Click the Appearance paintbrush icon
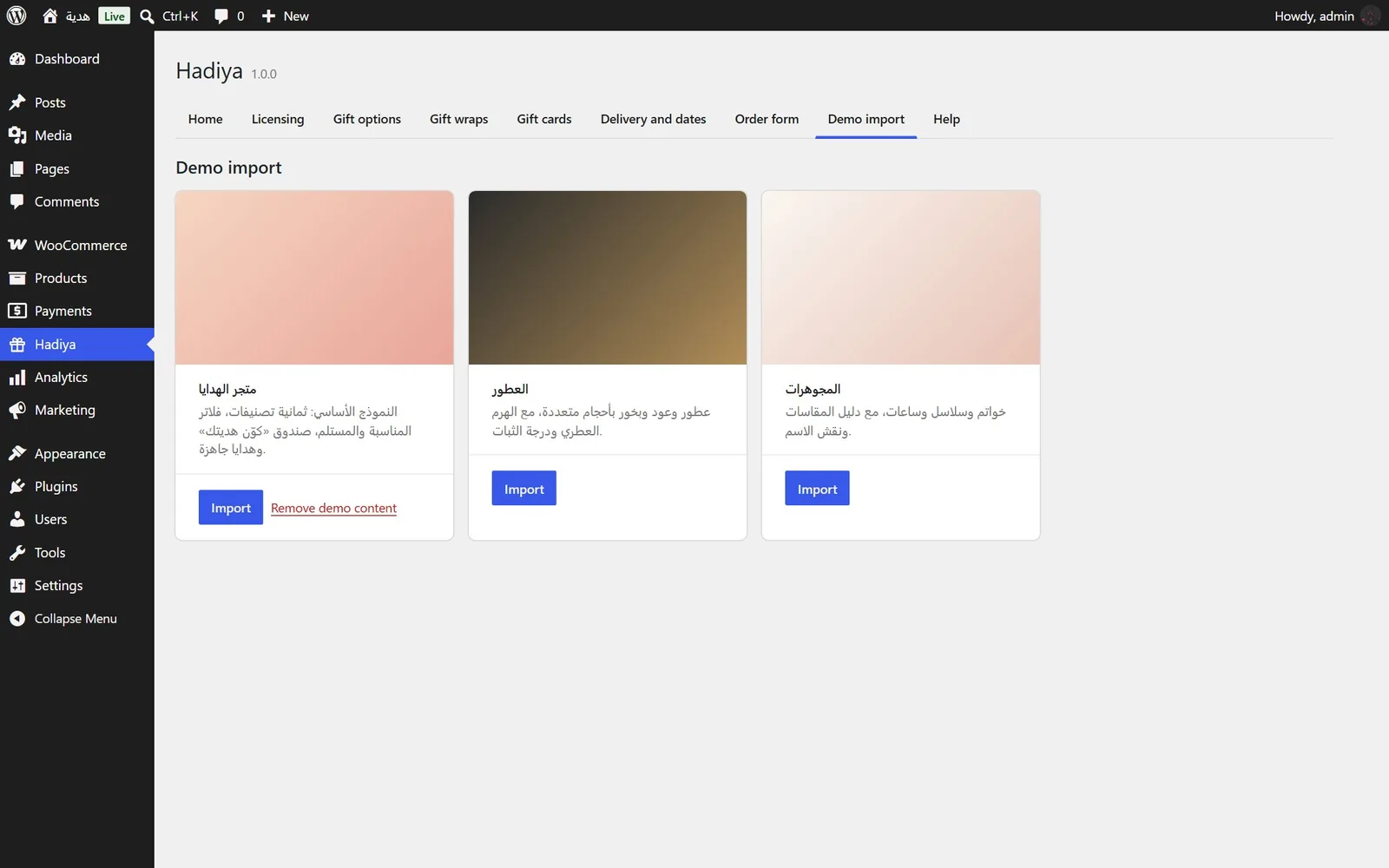The width and height of the screenshot is (1389, 868). pos(17,453)
